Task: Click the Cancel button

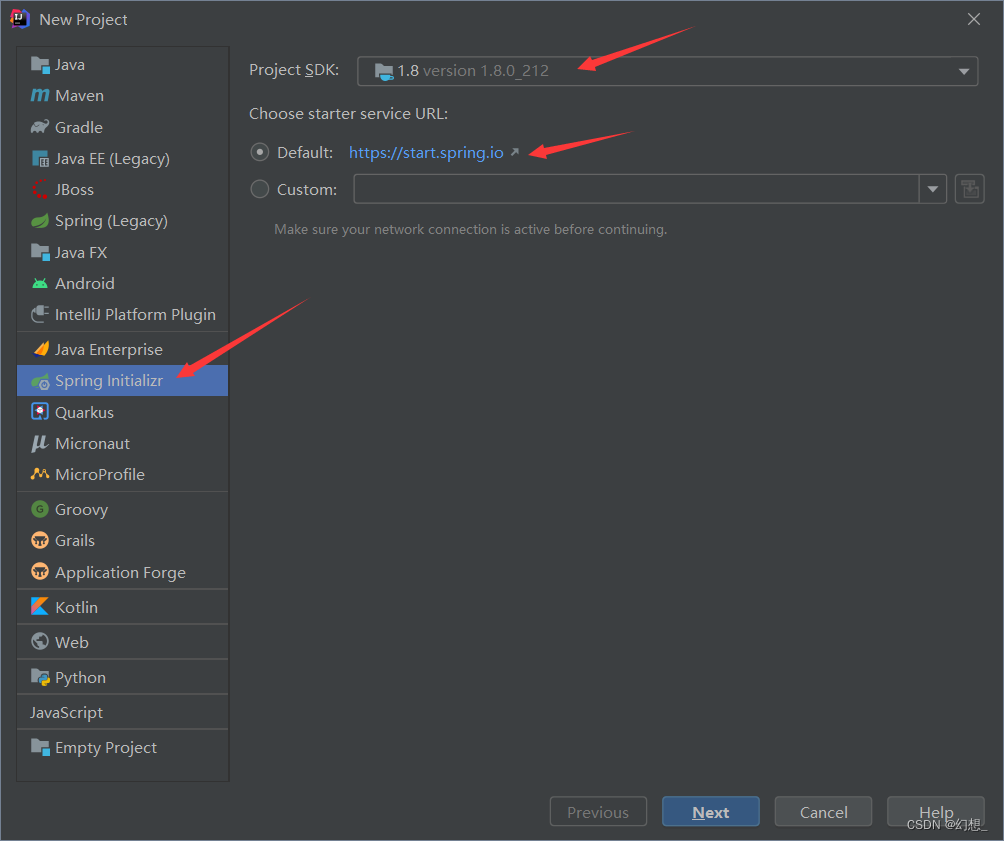Action: coord(823,812)
